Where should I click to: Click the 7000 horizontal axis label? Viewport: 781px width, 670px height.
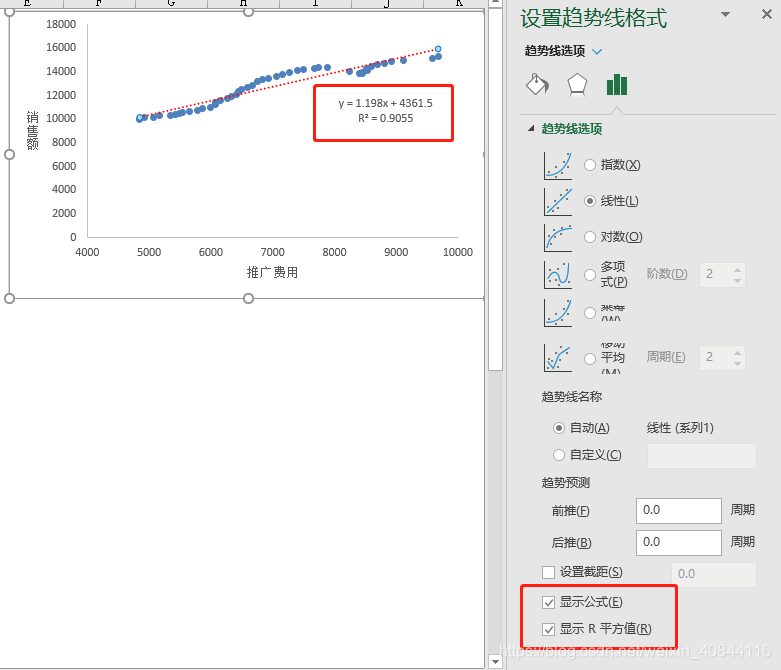click(272, 252)
